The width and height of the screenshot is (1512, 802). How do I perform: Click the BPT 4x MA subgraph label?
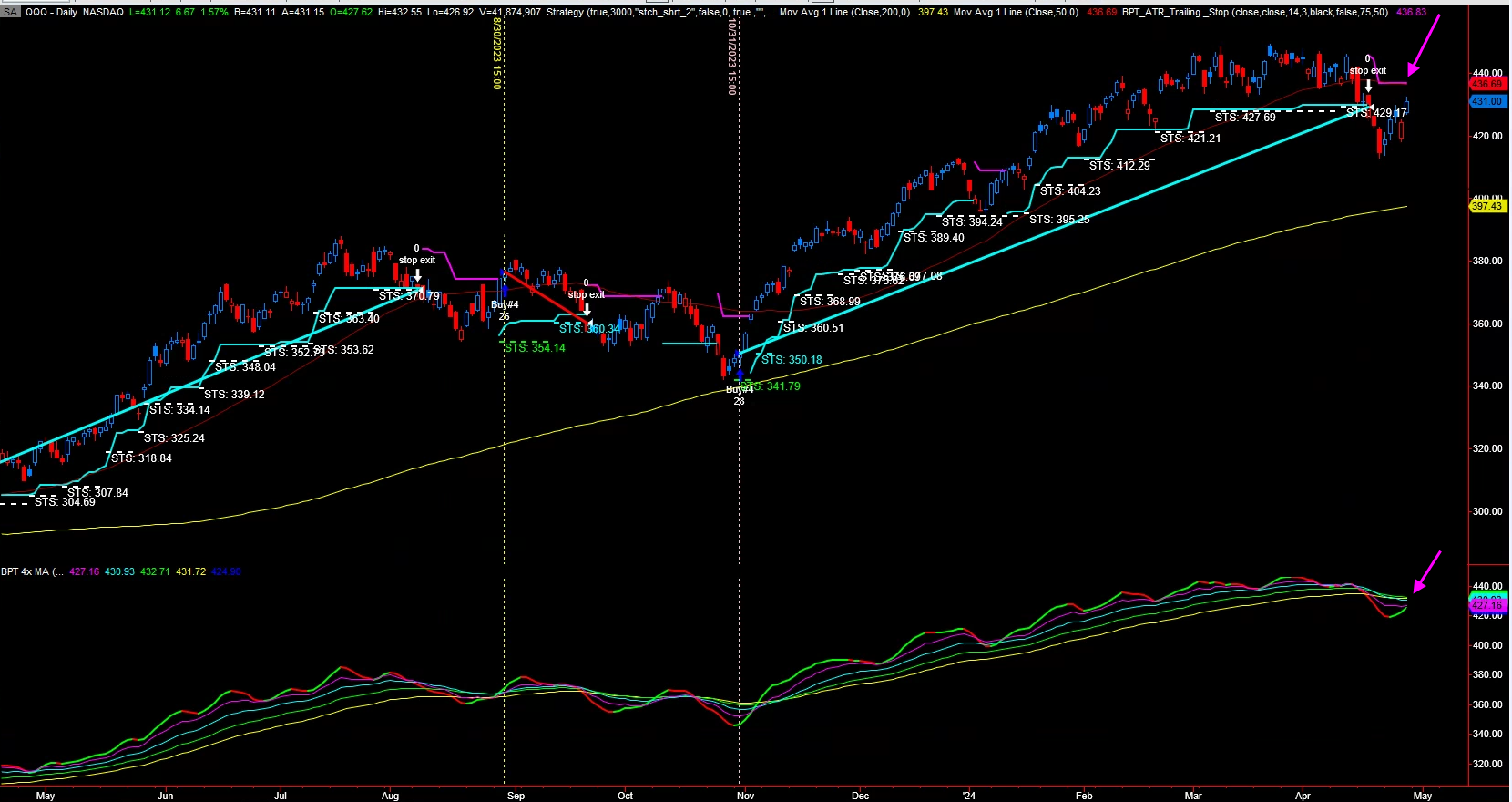31,571
